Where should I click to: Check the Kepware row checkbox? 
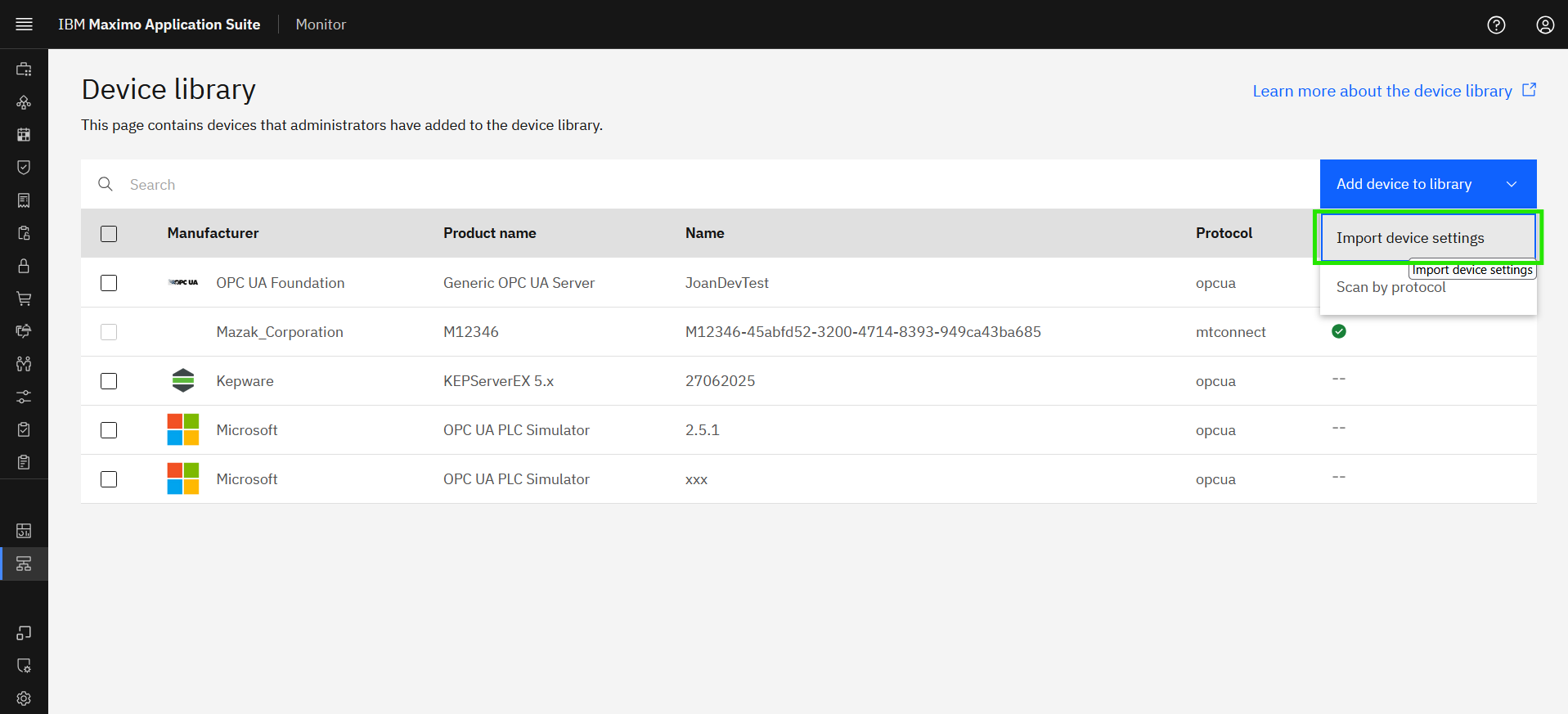coord(109,381)
